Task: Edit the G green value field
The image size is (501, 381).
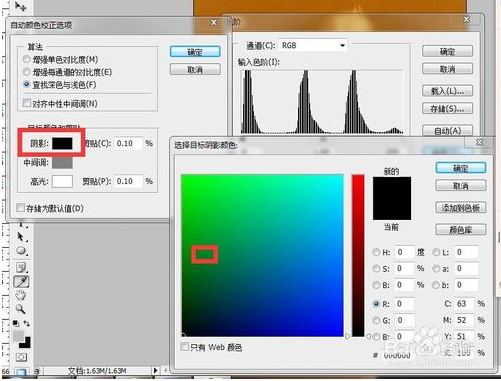Action: pyautogui.click(x=404, y=320)
